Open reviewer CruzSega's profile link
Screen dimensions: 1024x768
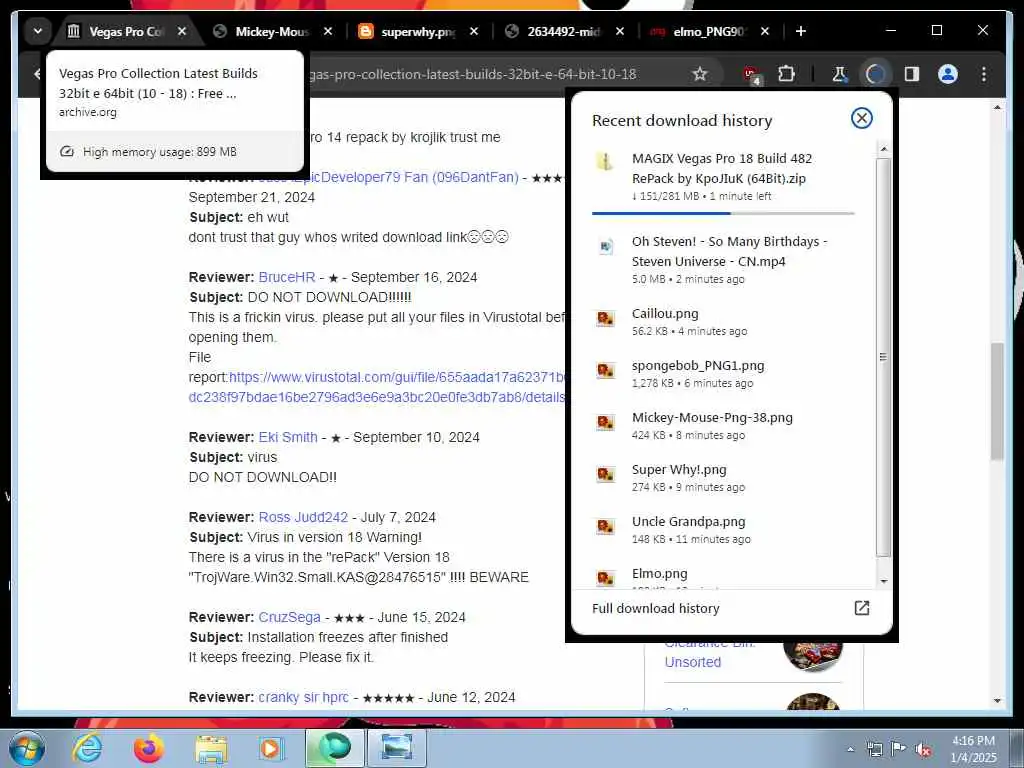[289, 617]
